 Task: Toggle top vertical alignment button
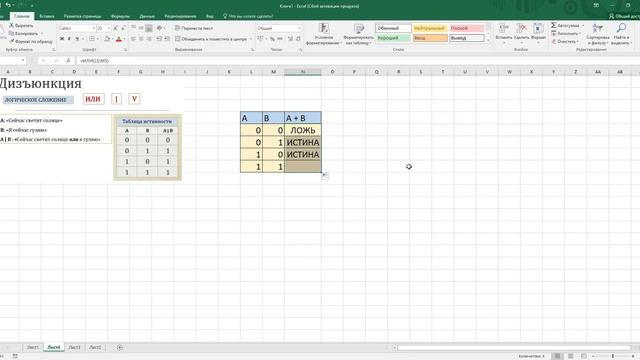pos(133,28)
